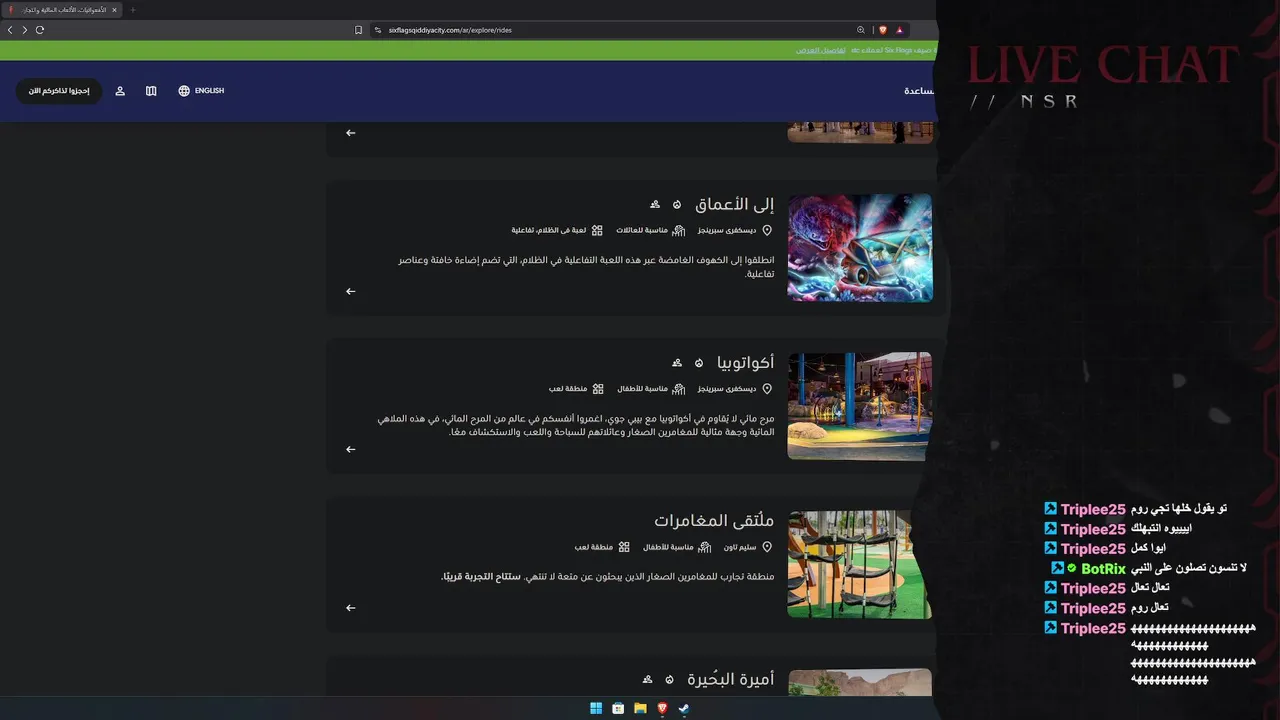This screenshot has height=720, width=1280.
Task: Open the إلى الأعماق ride arrow
Action: point(350,291)
